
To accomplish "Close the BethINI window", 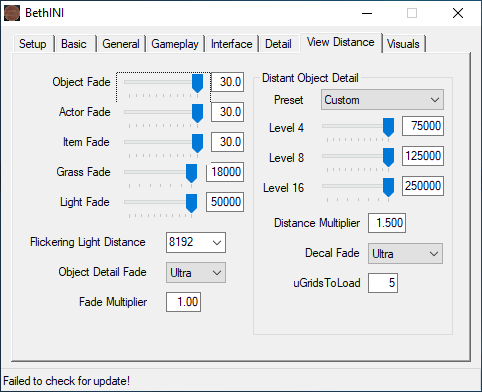I will click(x=458, y=13).
